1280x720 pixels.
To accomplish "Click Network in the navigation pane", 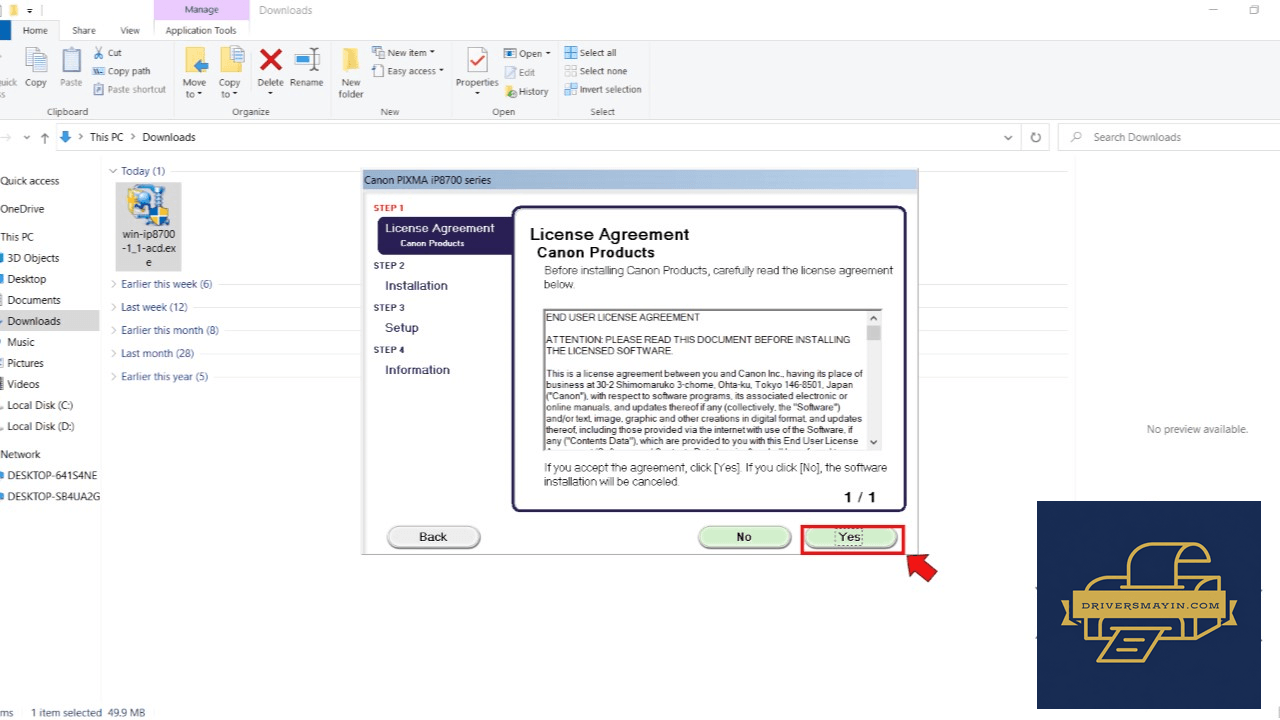I will pos(20,454).
